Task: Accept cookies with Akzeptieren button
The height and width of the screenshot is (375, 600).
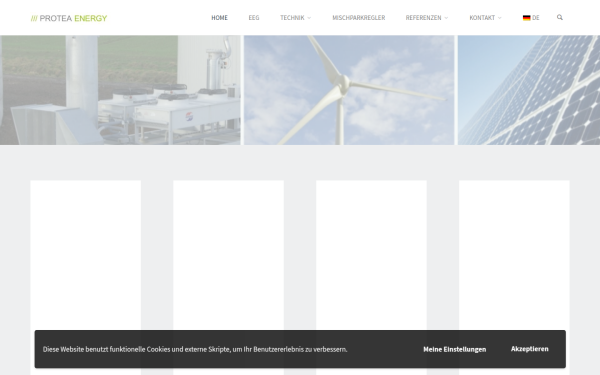Action: tap(530, 349)
